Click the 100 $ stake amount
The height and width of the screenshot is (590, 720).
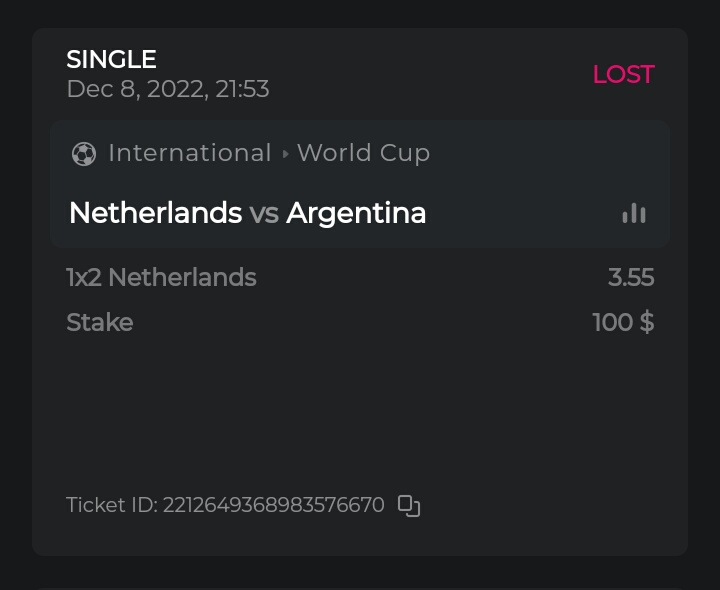tap(622, 322)
